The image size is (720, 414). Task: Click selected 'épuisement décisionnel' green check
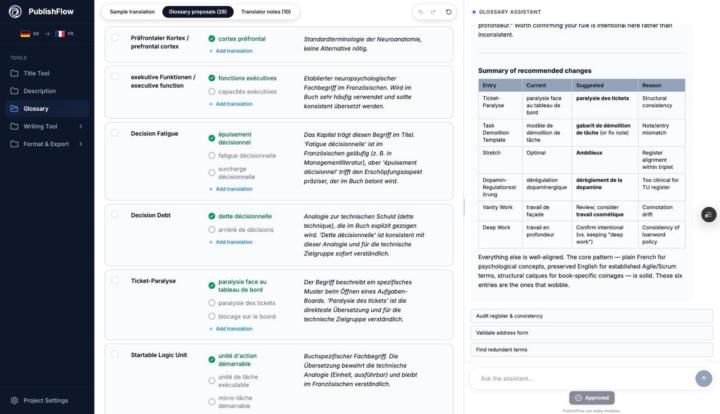tap(212, 138)
